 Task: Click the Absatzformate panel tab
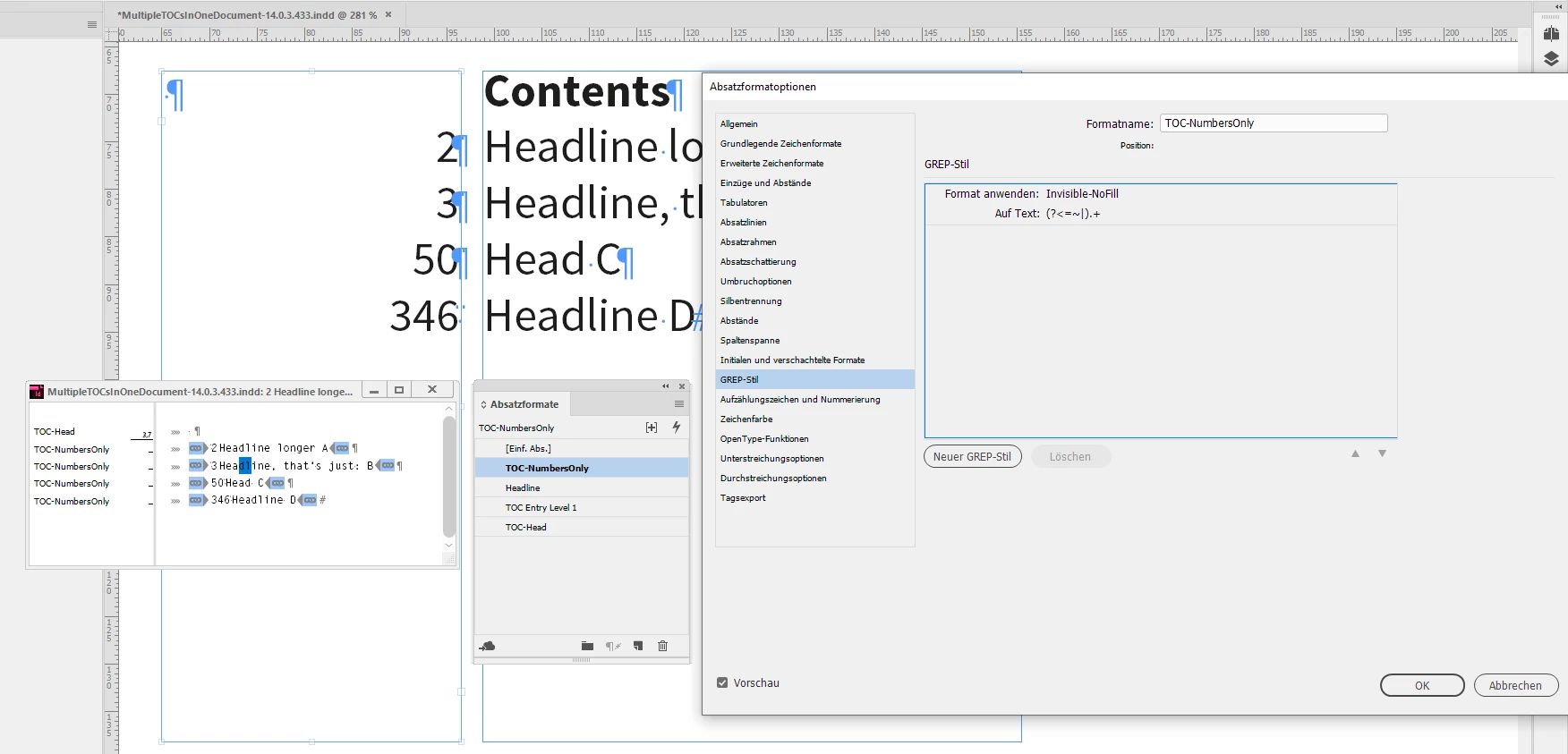(523, 404)
